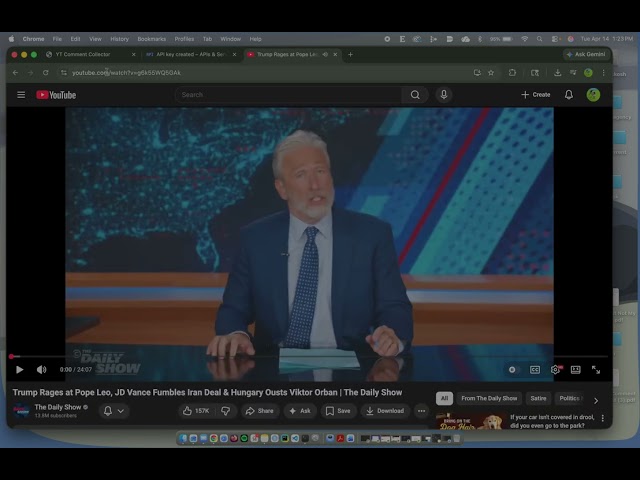Open the YouTube account avatar menu

click(593, 95)
